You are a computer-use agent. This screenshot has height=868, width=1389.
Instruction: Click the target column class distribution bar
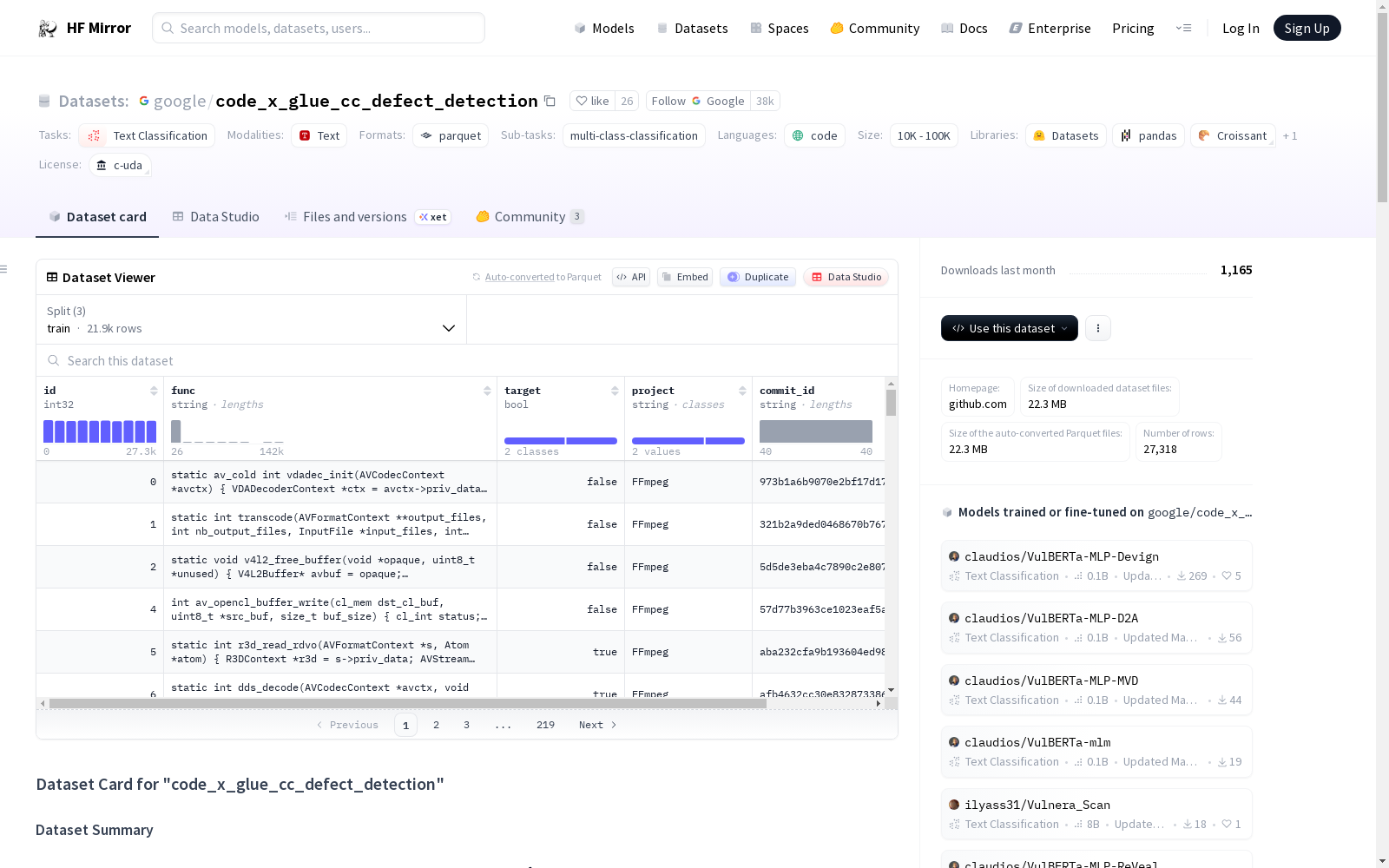[561, 441]
